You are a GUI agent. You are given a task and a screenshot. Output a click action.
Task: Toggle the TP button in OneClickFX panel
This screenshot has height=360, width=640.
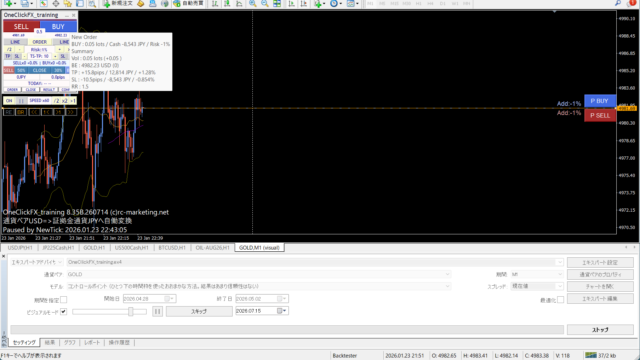pyautogui.click(x=8, y=56)
